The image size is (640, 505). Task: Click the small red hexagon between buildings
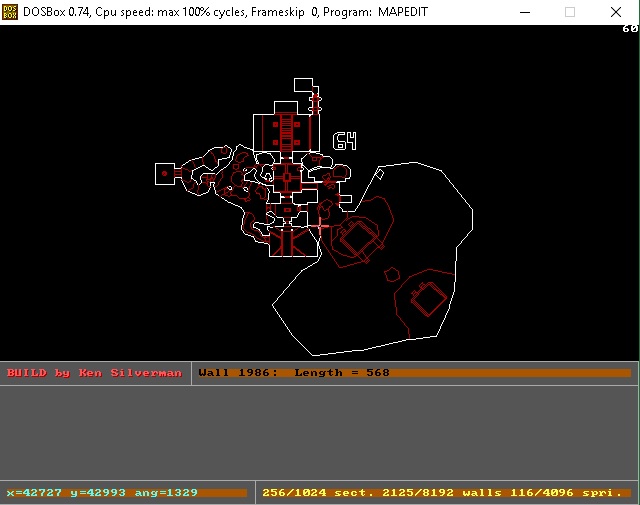coord(393,272)
